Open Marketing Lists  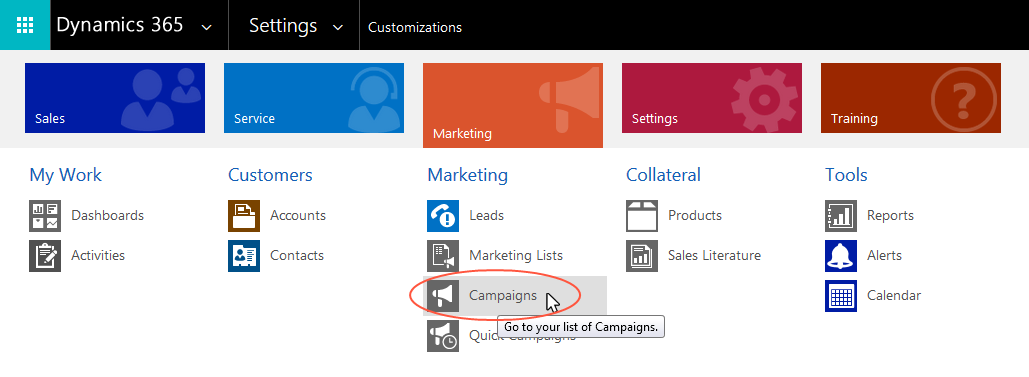pos(516,255)
